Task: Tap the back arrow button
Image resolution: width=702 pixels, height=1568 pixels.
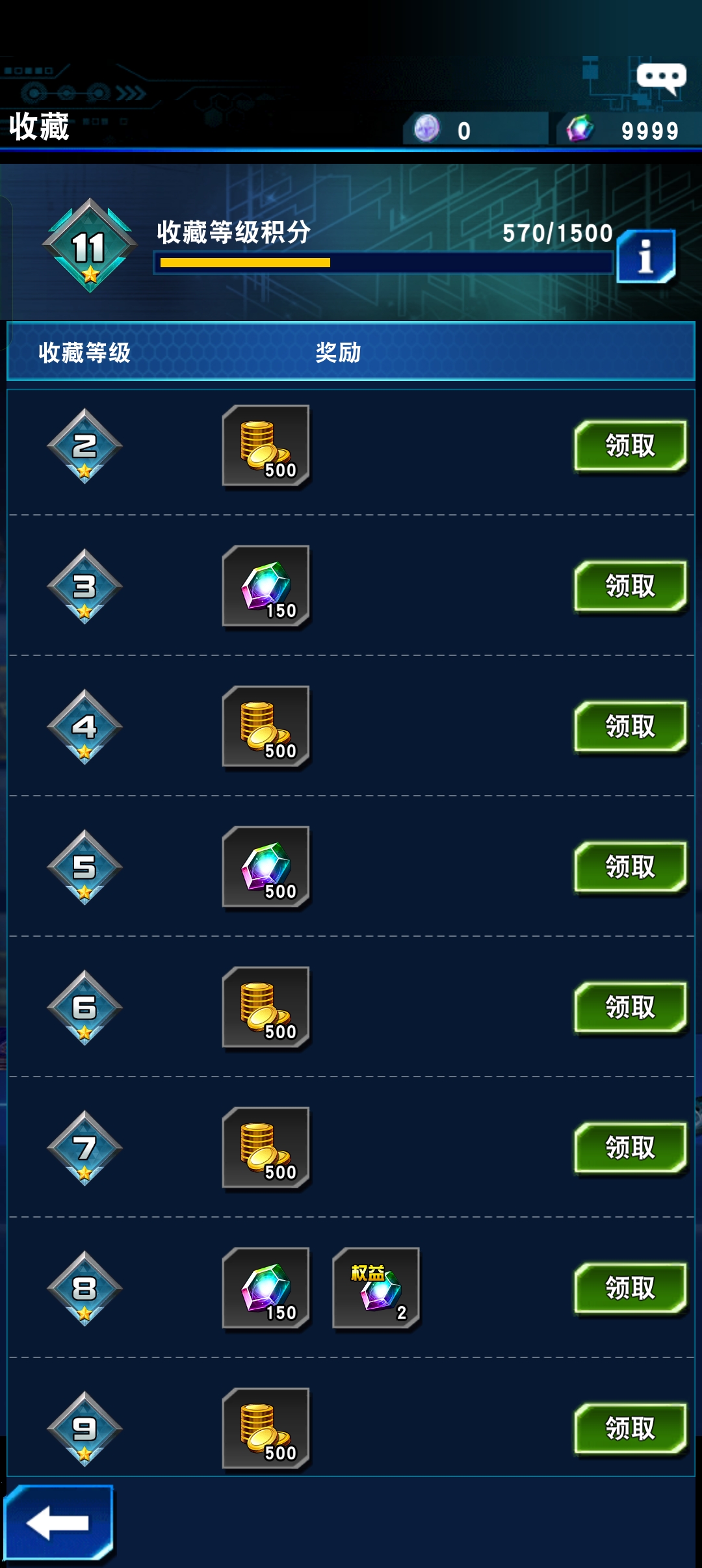Action: [x=59, y=1522]
